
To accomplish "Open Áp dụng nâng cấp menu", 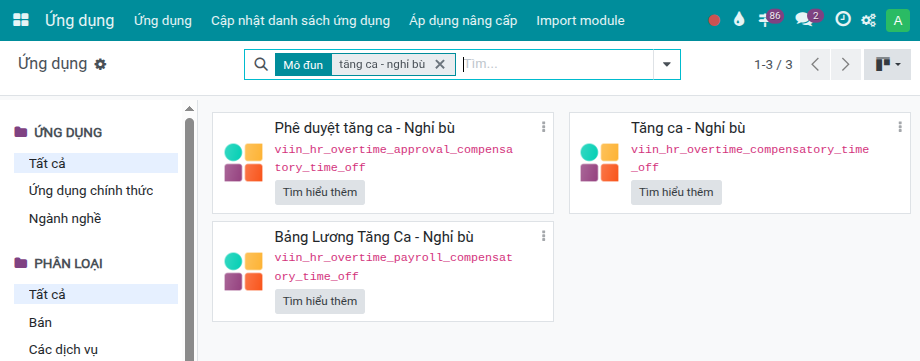I will (x=463, y=21).
